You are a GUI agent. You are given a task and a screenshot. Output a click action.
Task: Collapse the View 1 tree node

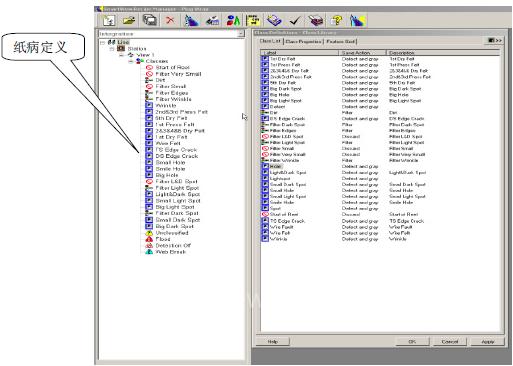[122, 55]
